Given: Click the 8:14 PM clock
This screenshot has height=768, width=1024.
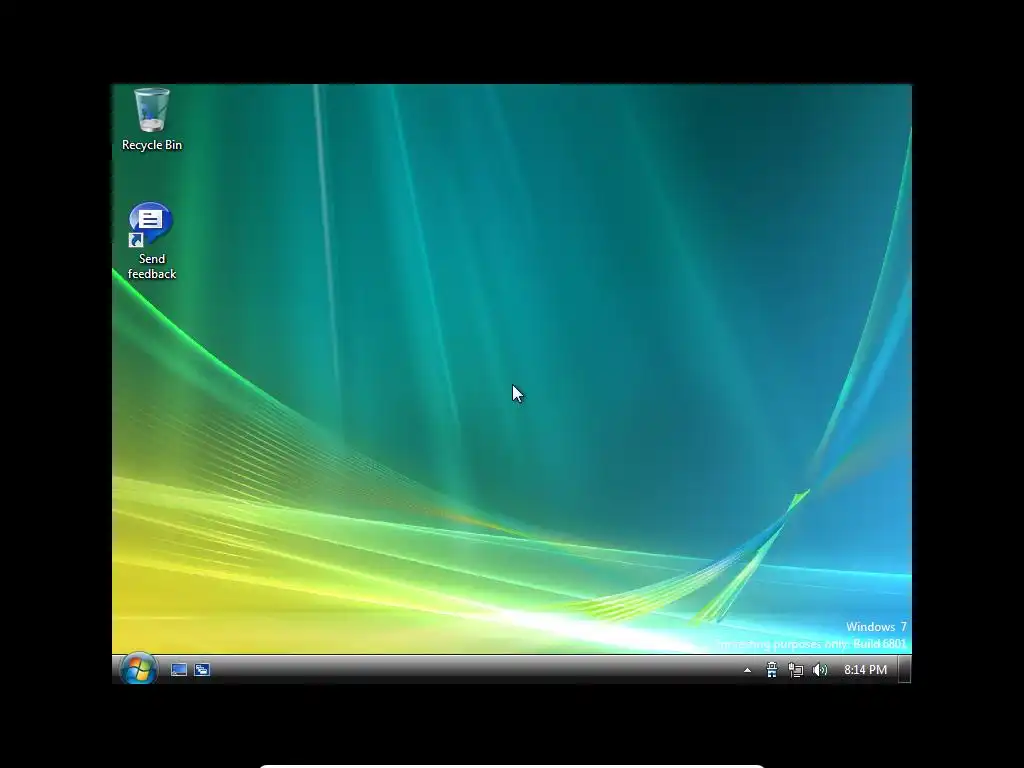Looking at the screenshot, I should 865,670.
